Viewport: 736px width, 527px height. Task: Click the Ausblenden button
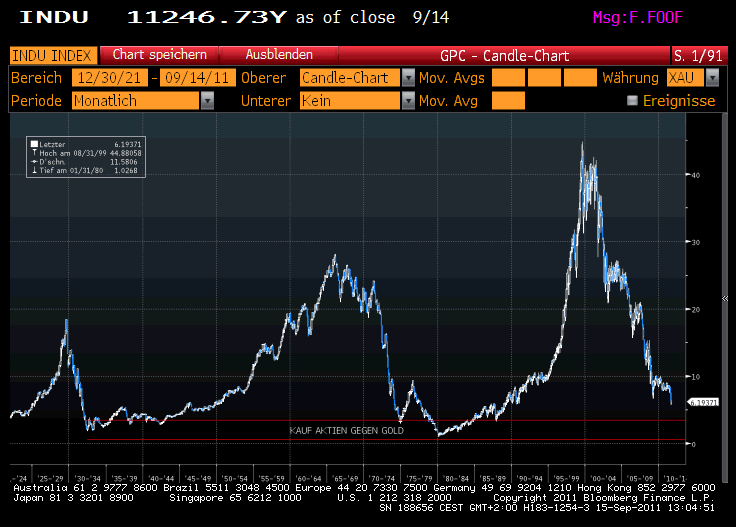click(x=279, y=55)
